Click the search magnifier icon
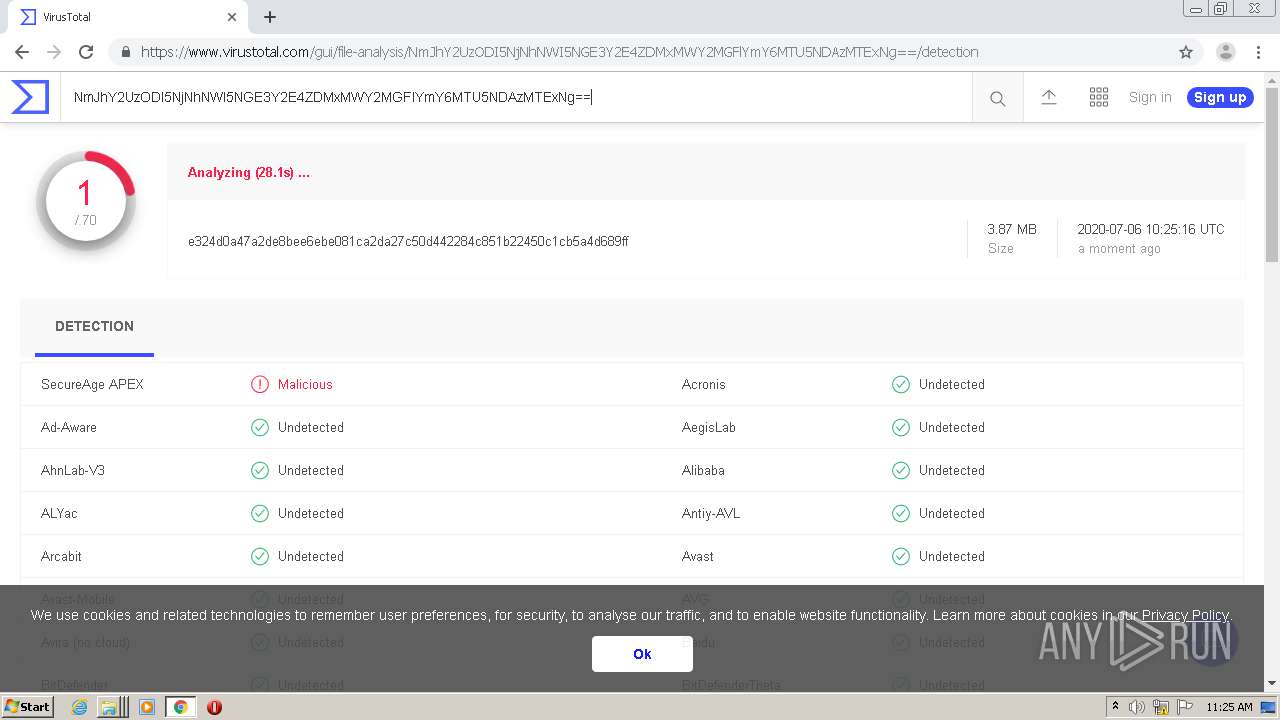The height and width of the screenshot is (720, 1280). 997,98
